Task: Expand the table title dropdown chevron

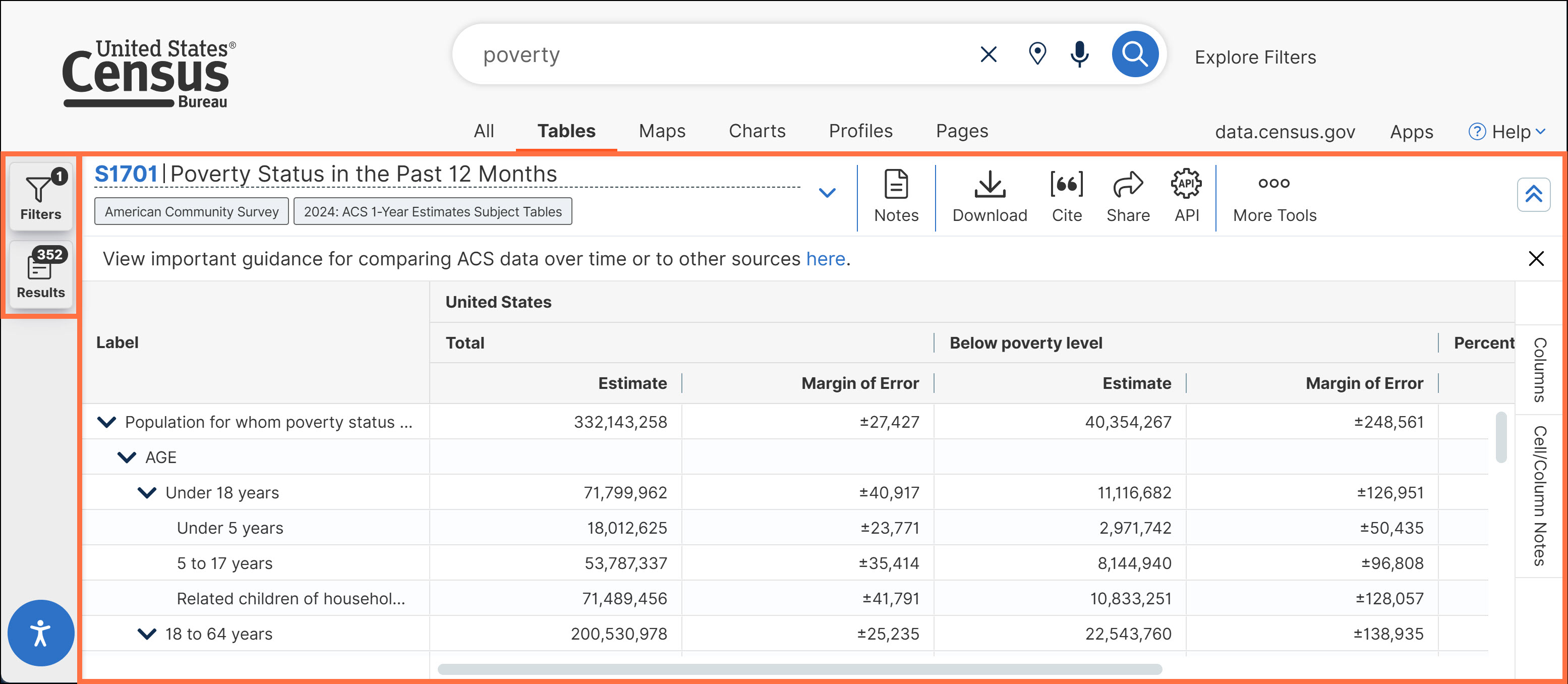Action: pos(827,193)
